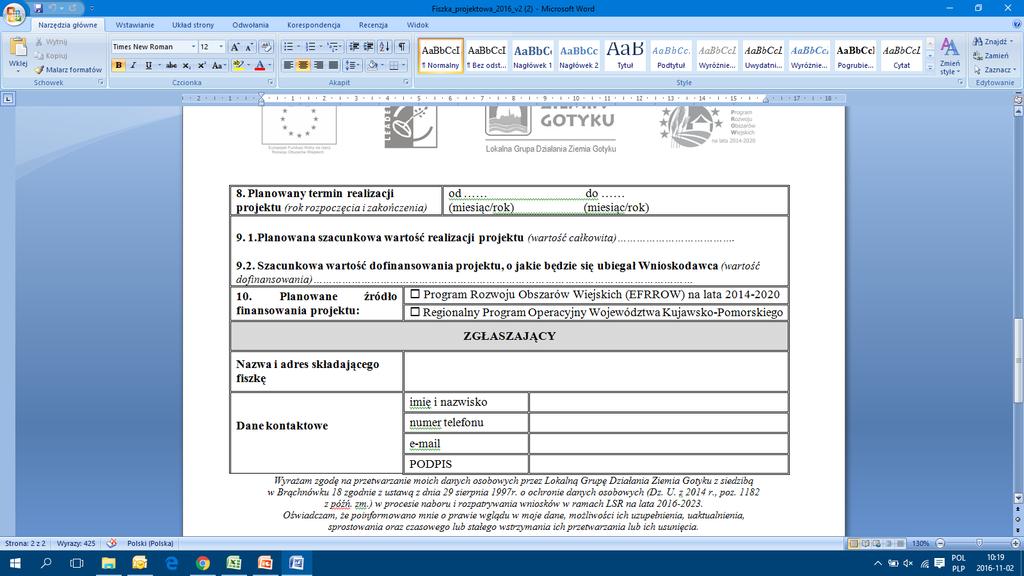The height and width of the screenshot is (576, 1024).
Task: Apply the Normalny style
Action: (441, 56)
